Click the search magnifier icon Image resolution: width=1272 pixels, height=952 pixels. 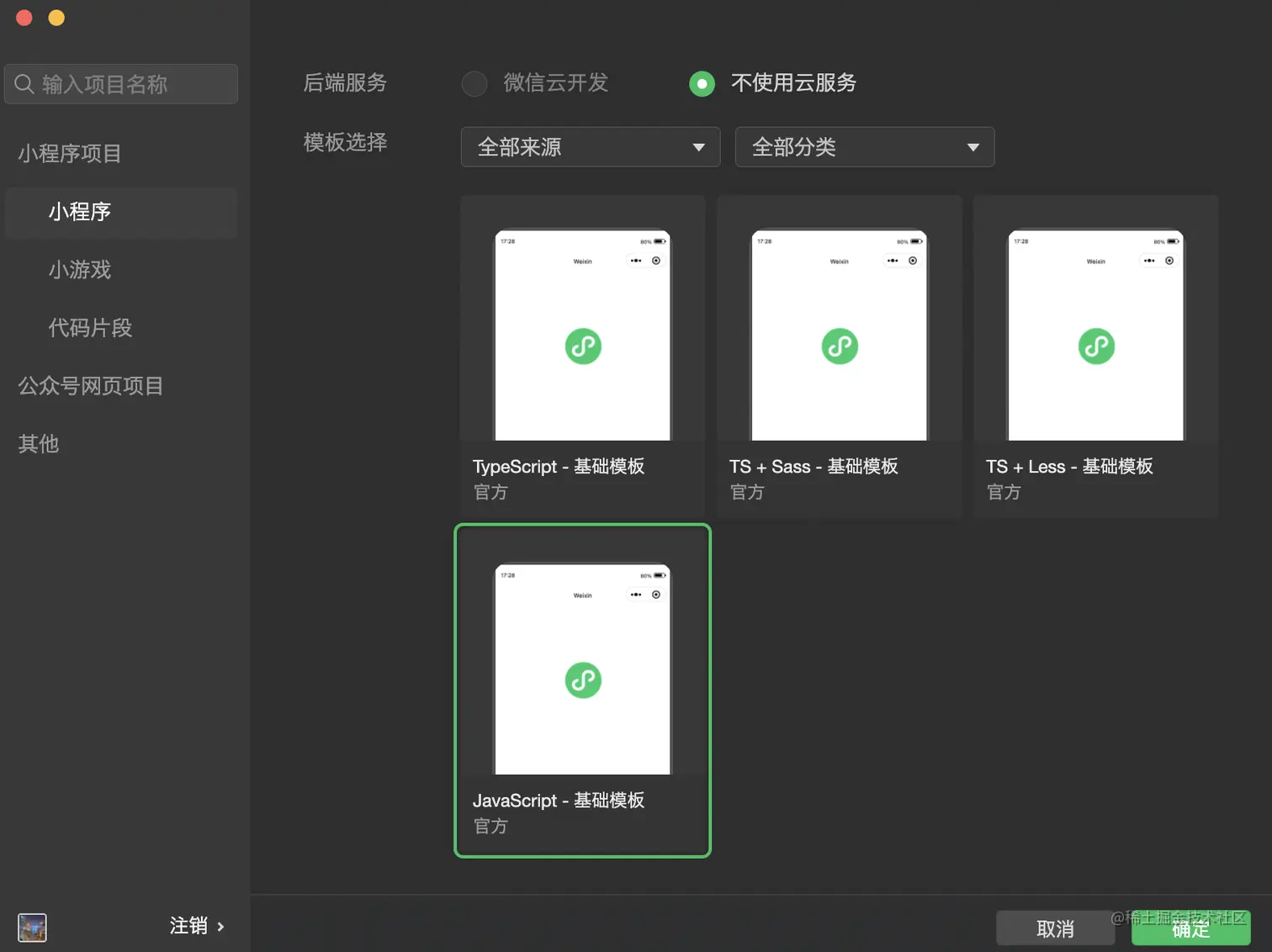coord(24,84)
